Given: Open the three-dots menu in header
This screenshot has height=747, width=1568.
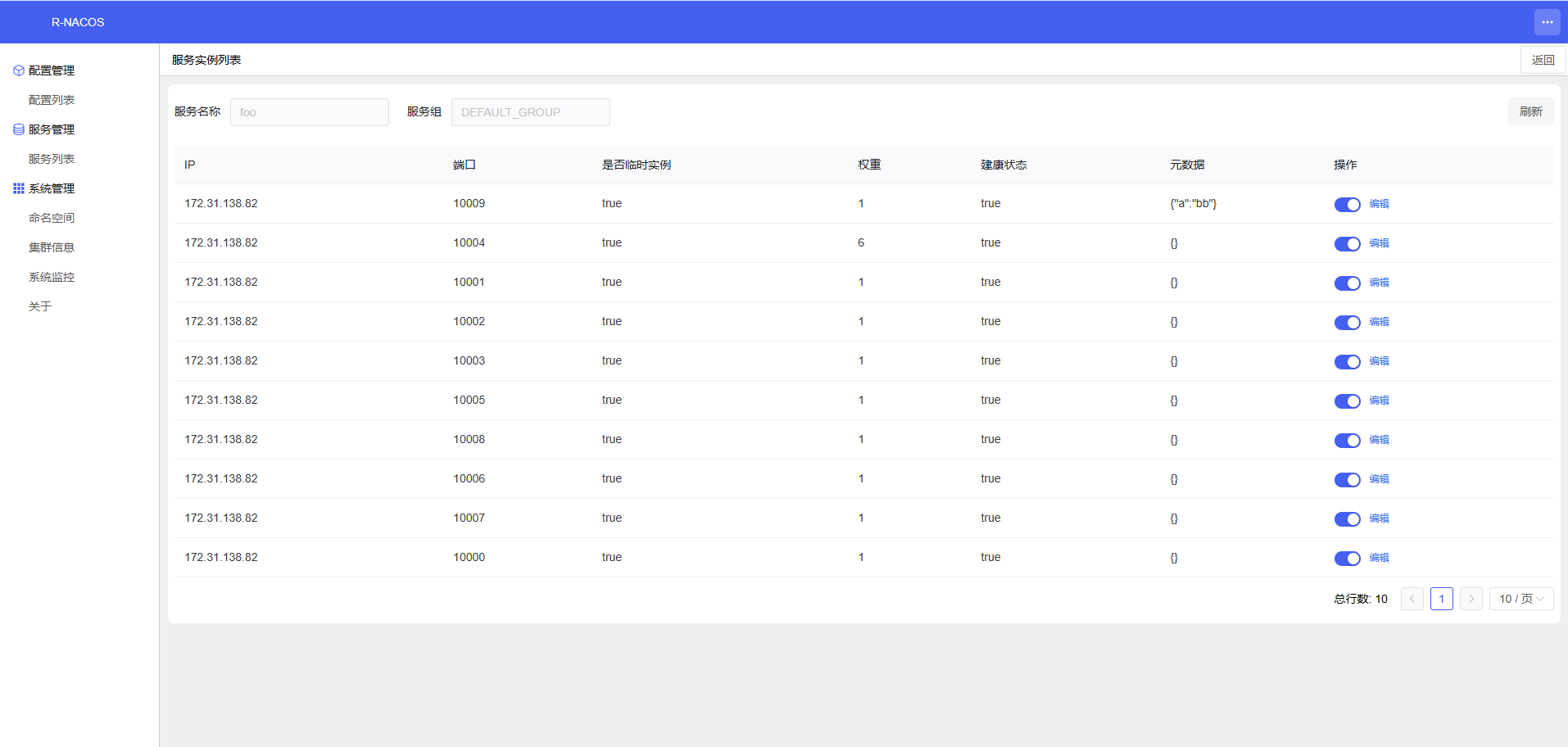Looking at the screenshot, I should pyautogui.click(x=1547, y=22).
